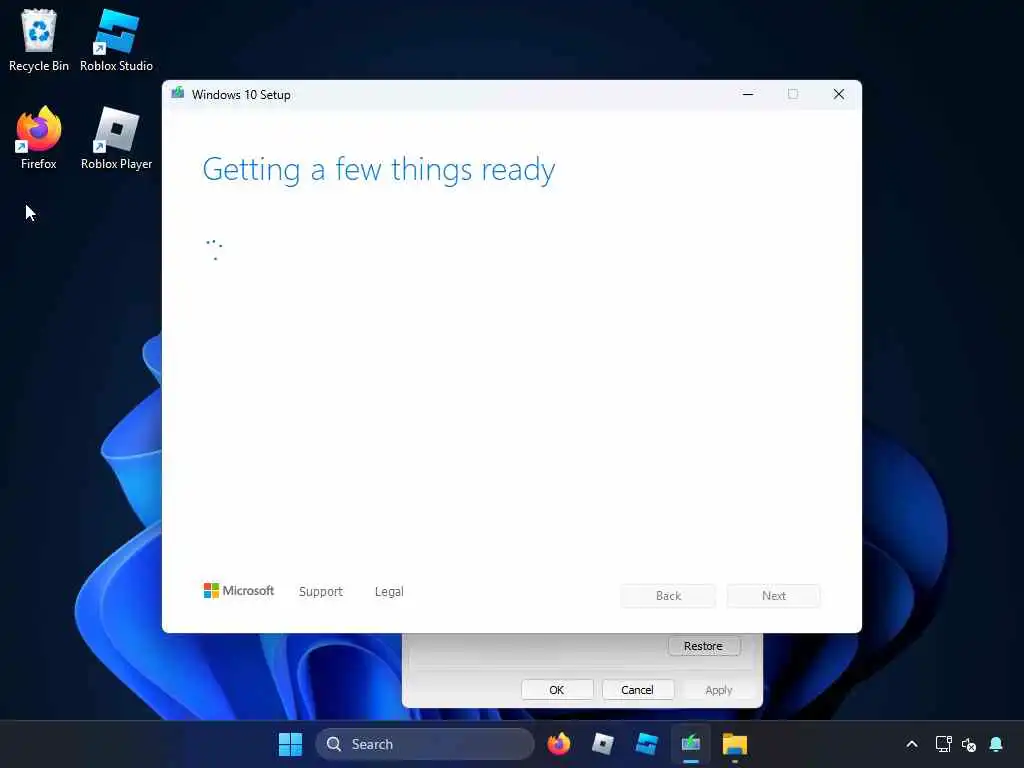Click Restore in the background dialog
The image size is (1024, 768).
tap(704, 646)
